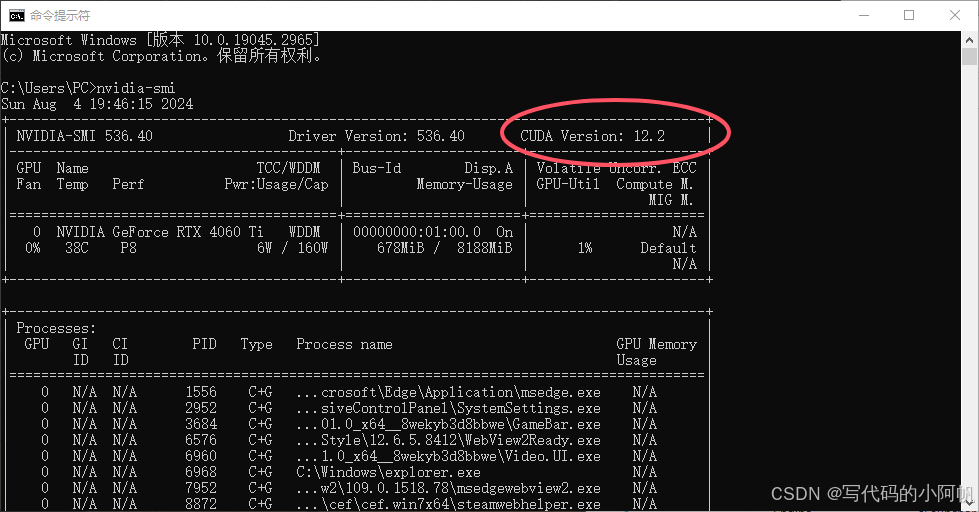This screenshot has height=512, width=979.
Task: Click the 'Process name' column header
Action: (344, 345)
